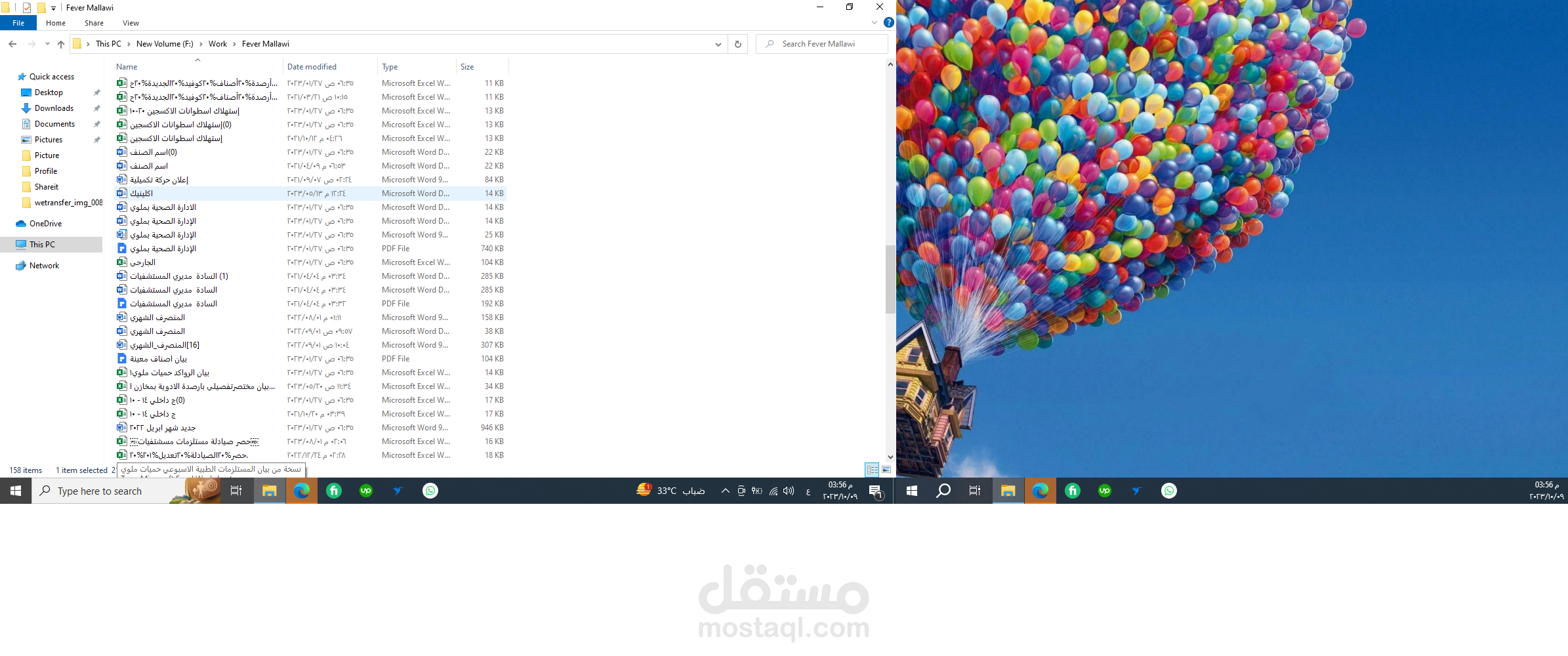The width and height of the screenshot is (1568, 656).
Task: Open Desktop in the navigation pane
Action: [49, 92]
